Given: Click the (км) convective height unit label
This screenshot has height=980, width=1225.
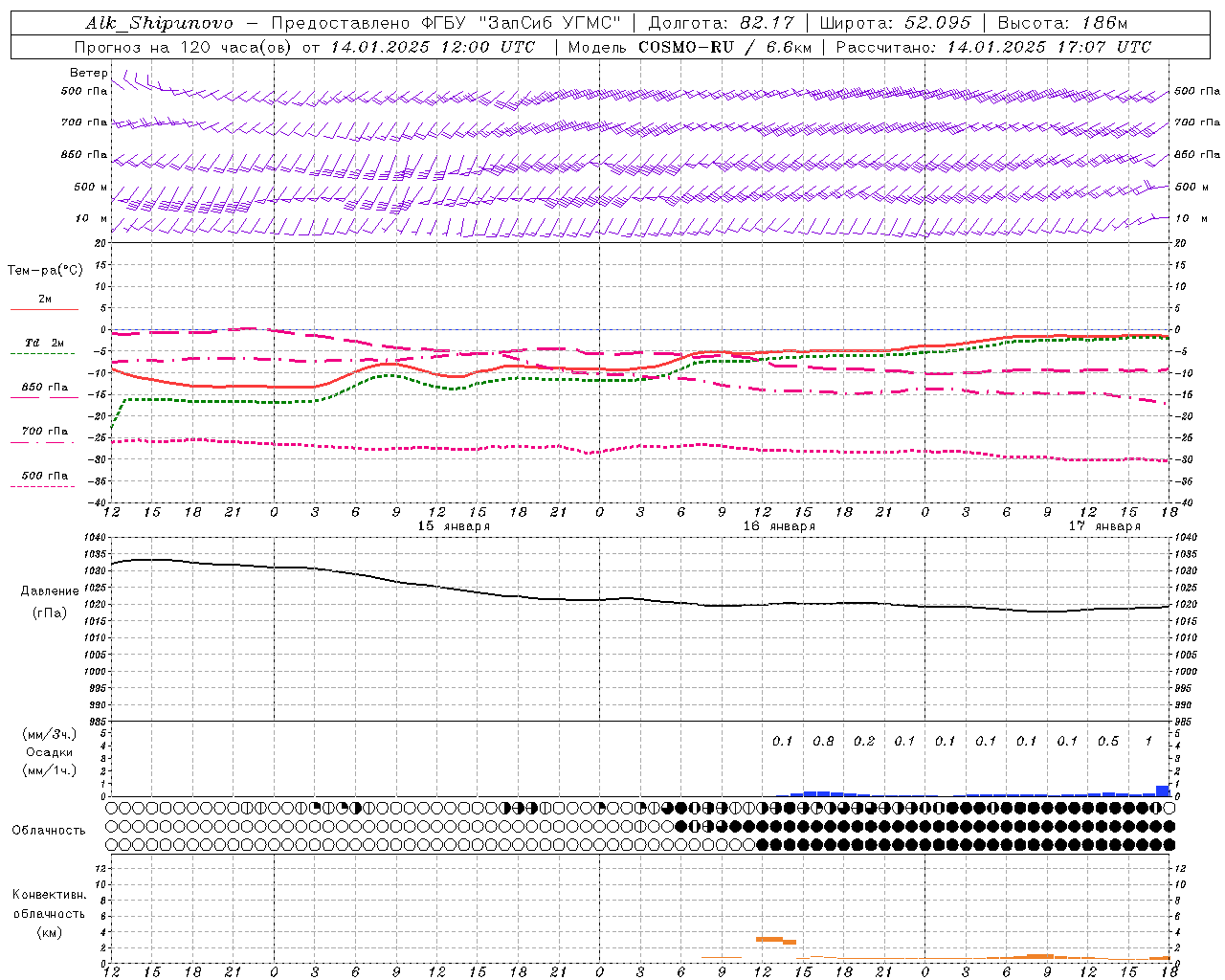Looking at the screenshot, I should tap(50, 933).
